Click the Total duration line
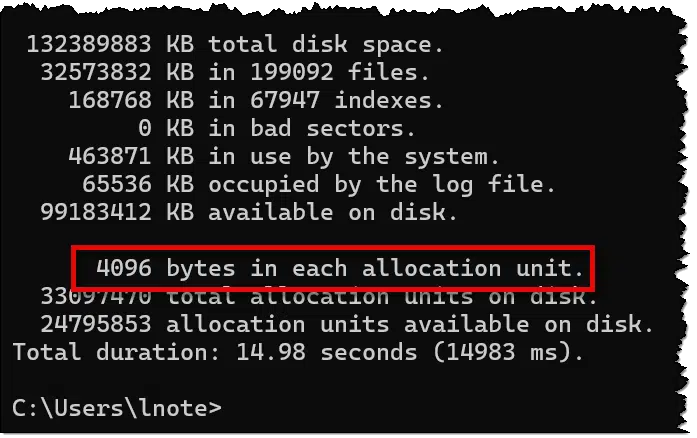 click(298, 352)
